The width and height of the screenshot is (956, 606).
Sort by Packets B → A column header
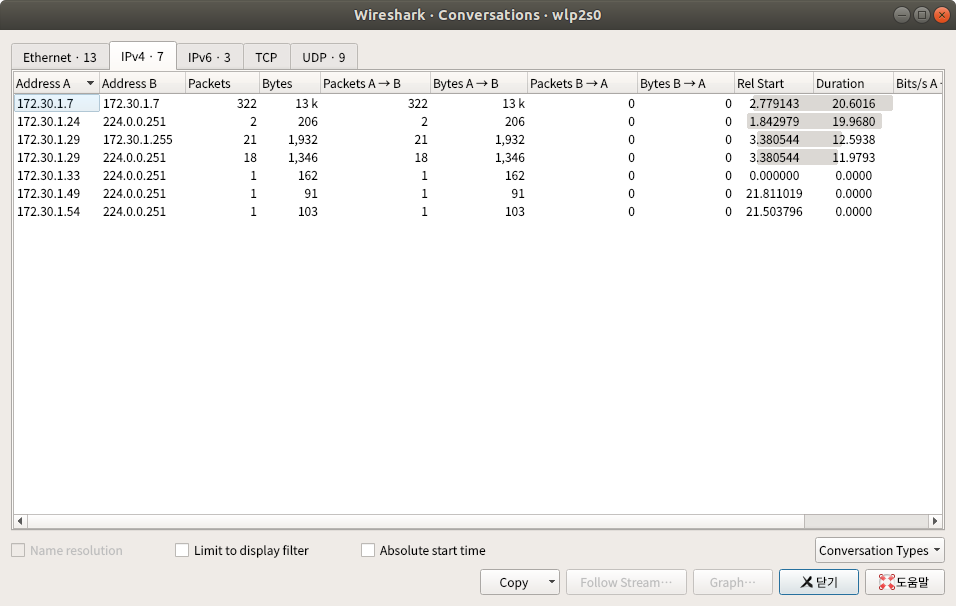click(x=582, y=84)
